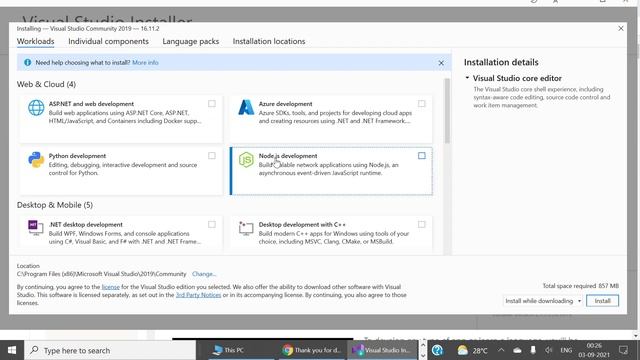Image resolution: width=640 pixels, height=360 pixels.
Task: Switch to Chrome taskbar window
Action: (312, 350)
